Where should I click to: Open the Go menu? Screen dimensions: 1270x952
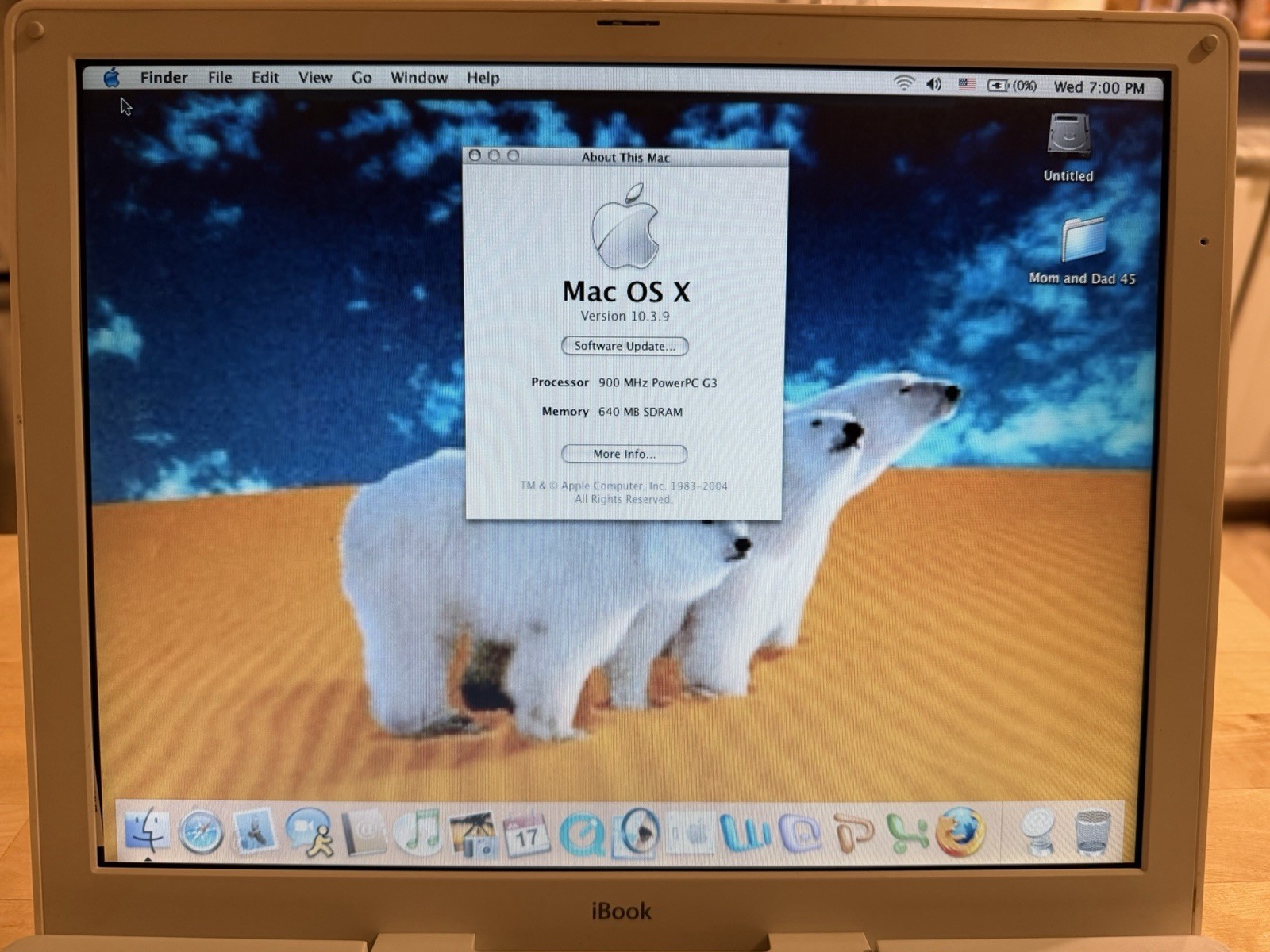(361, 78)
